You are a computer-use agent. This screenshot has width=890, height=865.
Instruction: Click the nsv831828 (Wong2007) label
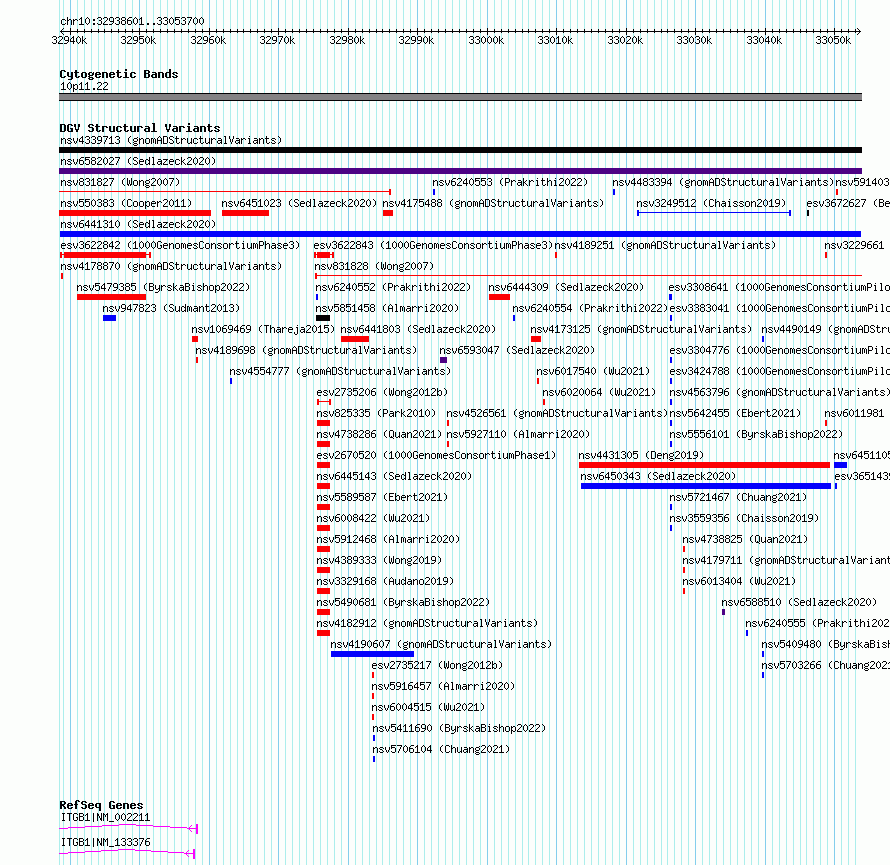tap(374, 266)
